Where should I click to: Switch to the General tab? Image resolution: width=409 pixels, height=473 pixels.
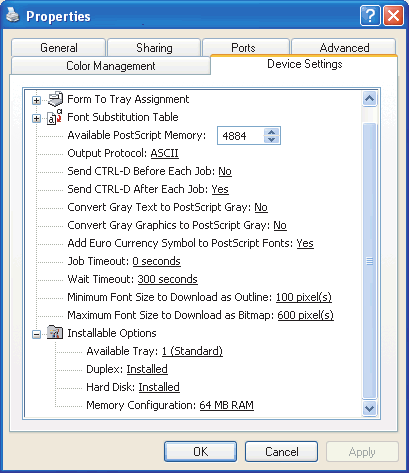(x=59, y=48)
